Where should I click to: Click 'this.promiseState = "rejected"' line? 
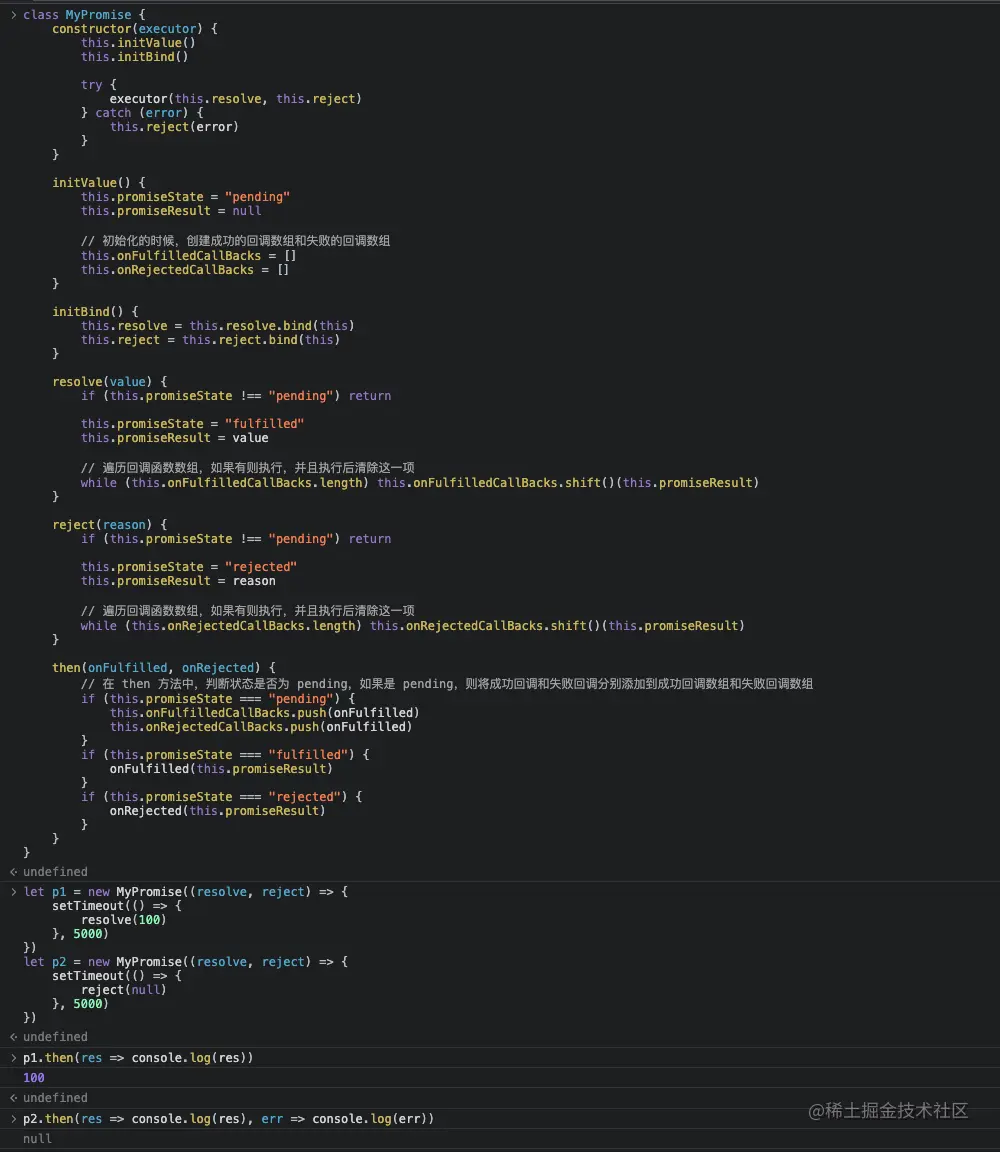click(189, 566)
